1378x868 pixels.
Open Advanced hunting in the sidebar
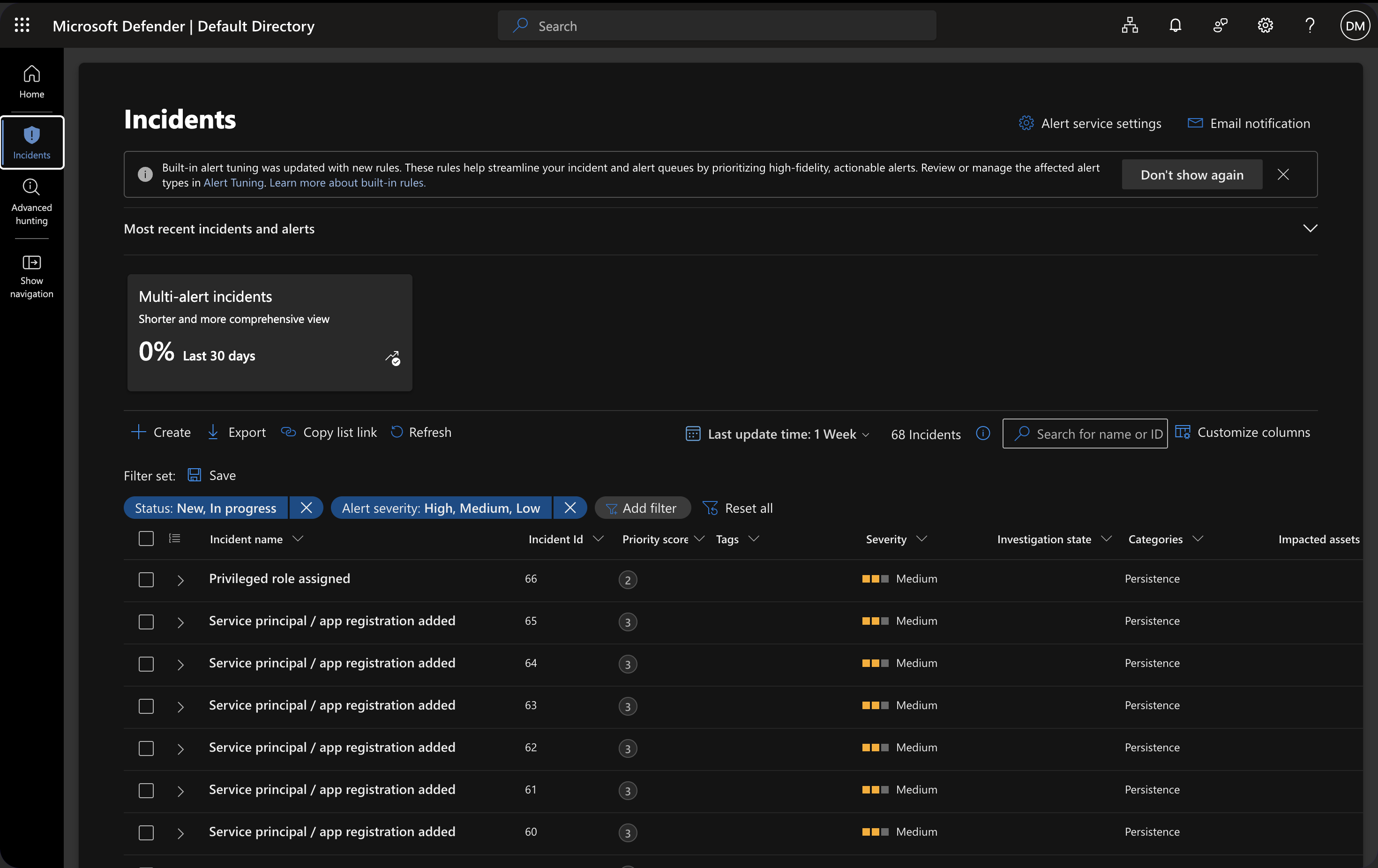click(31, 202)
